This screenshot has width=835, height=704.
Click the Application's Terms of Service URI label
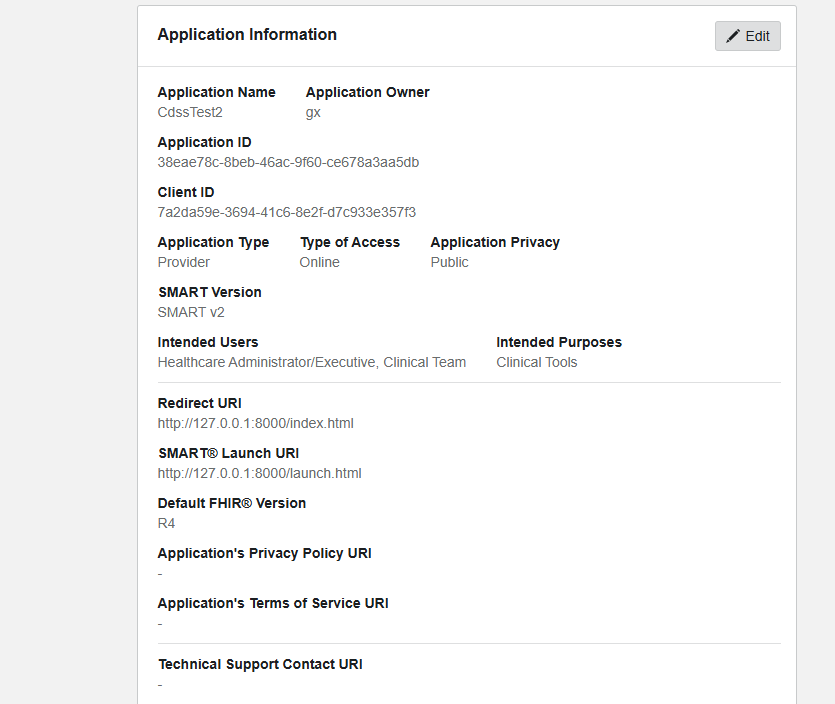[273, 603]
